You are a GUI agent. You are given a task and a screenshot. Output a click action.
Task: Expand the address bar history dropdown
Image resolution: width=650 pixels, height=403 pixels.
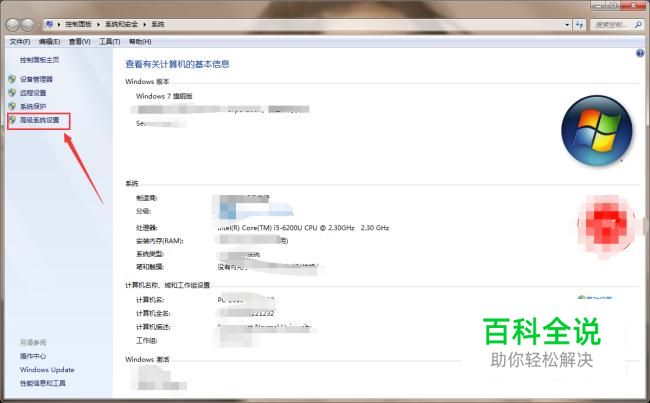(x=567, y=25)
